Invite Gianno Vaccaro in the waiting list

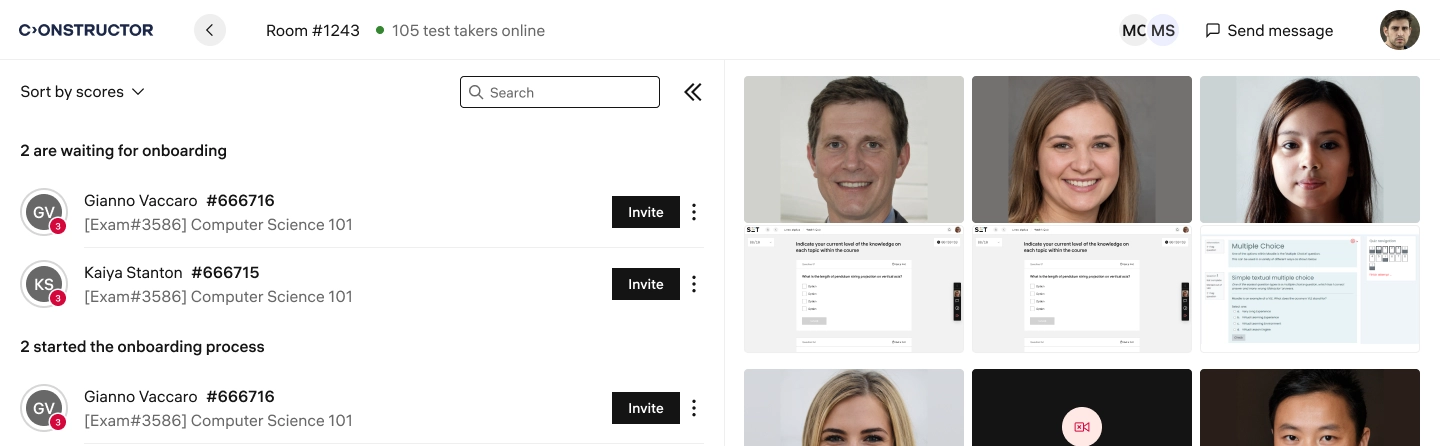click(x=646, y=212)
